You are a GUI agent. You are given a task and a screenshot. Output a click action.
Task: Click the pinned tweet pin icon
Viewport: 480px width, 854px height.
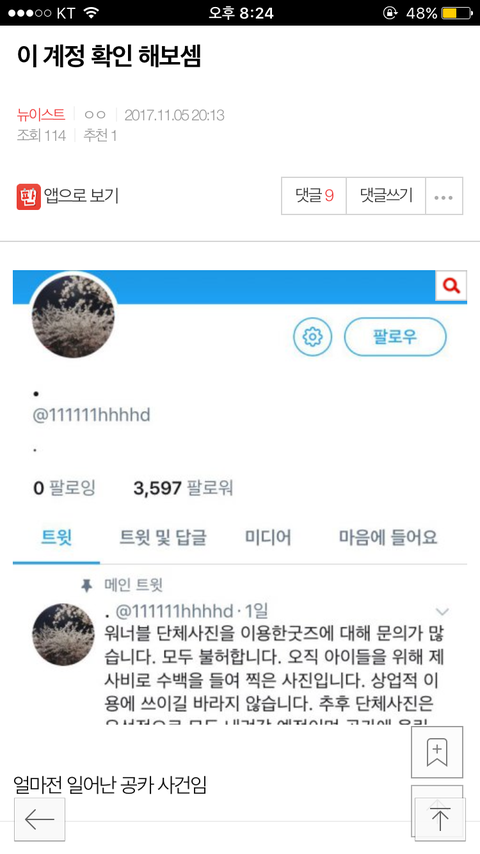click(x=86, y=585)
